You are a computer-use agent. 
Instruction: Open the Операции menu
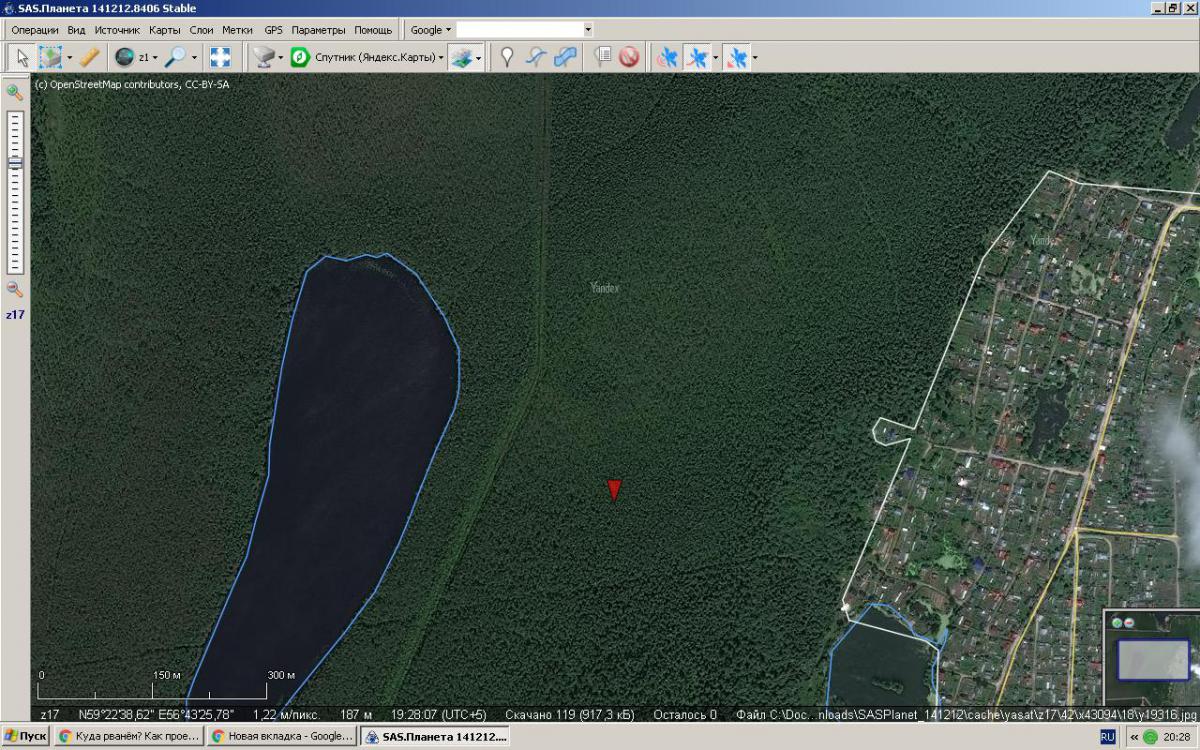click(35, 30)
